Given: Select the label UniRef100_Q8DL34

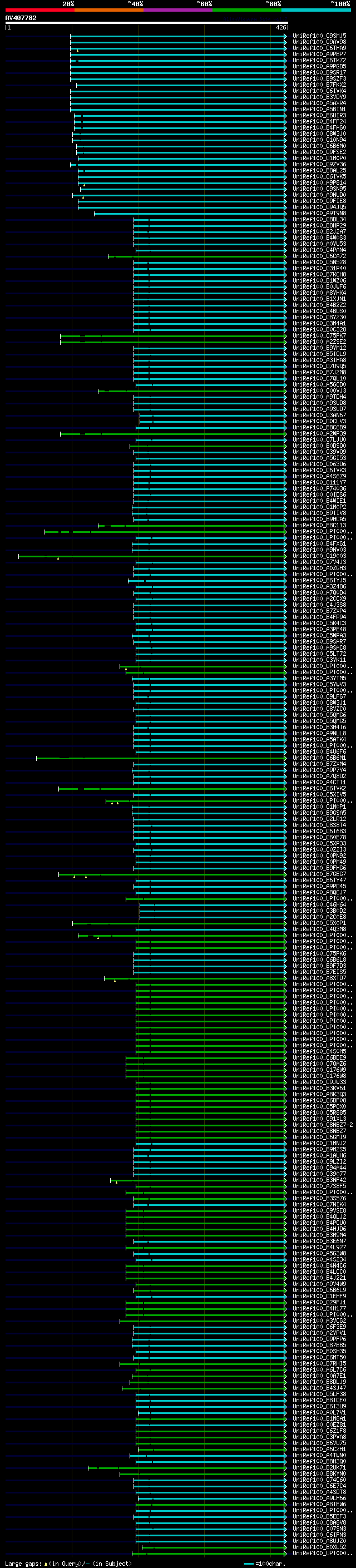Looking at the screenshot, I should (319, 220).
